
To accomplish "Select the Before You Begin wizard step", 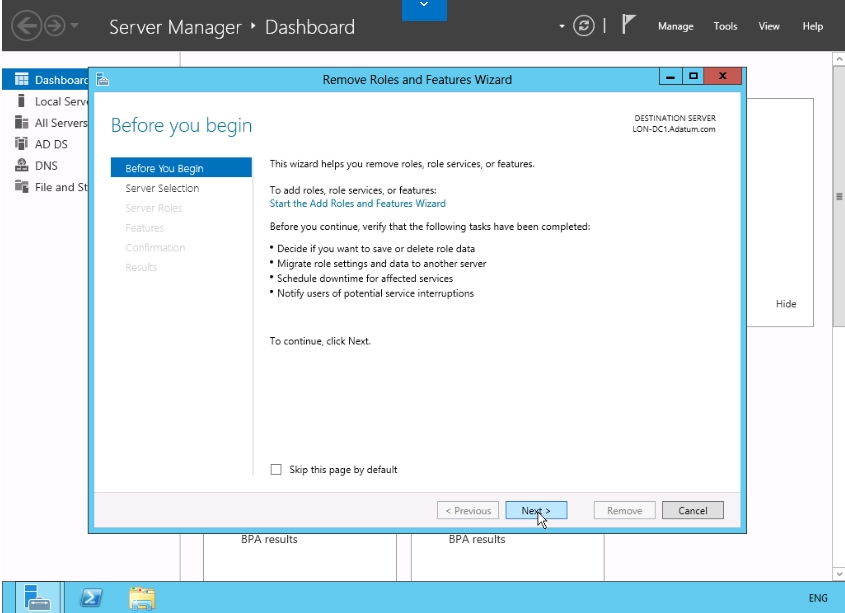I will pyautogui.click(x=181, y=168).
